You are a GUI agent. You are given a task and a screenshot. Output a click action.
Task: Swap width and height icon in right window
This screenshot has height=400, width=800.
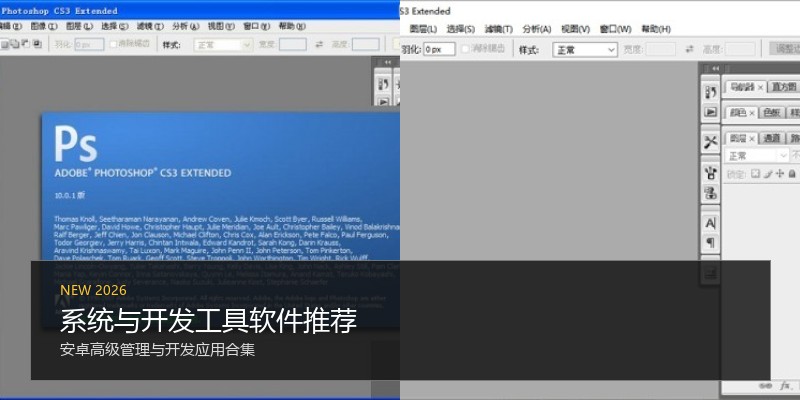click(x=689, y=49)
